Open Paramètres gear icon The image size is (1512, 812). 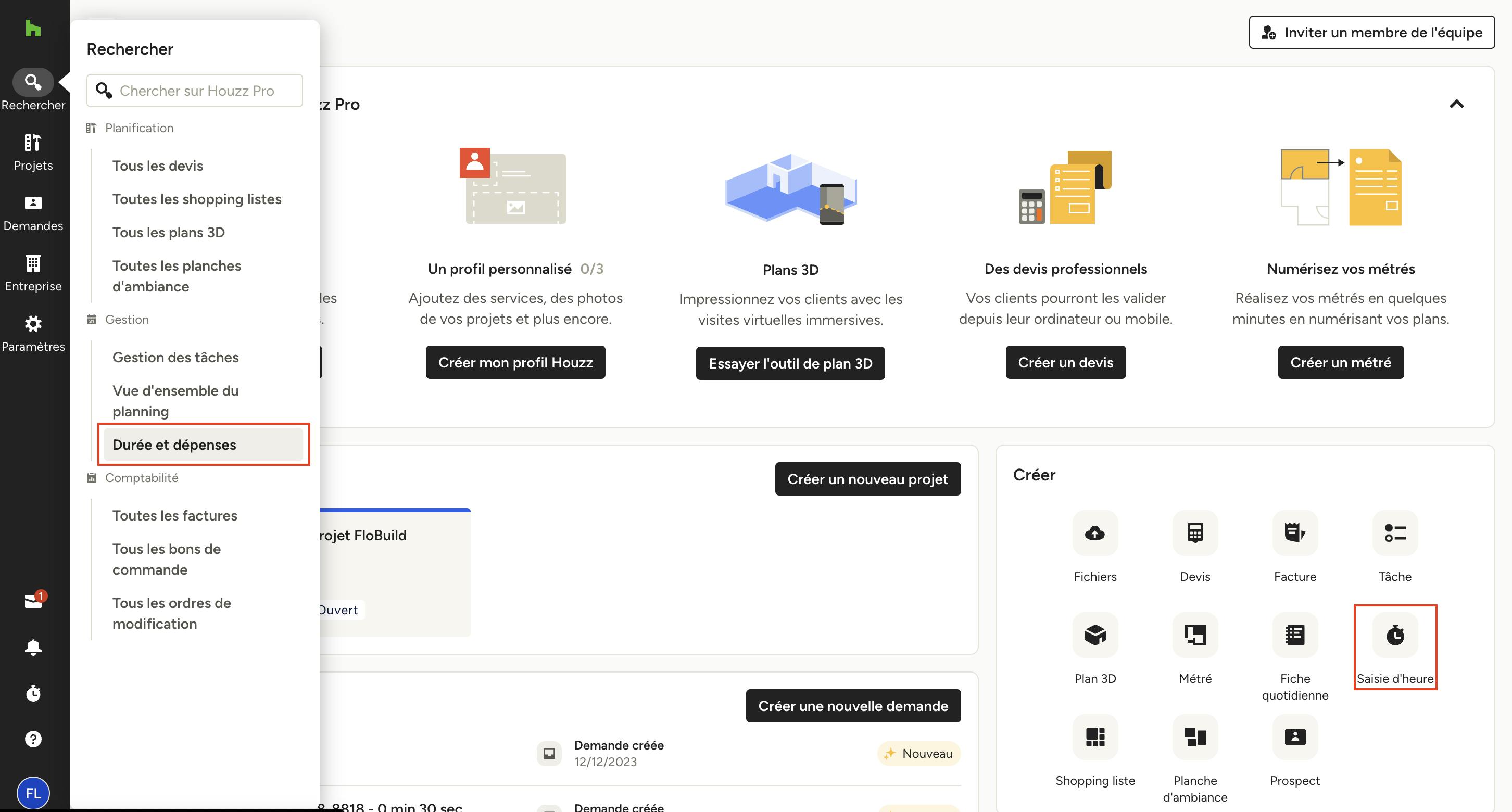coord(33,323)
